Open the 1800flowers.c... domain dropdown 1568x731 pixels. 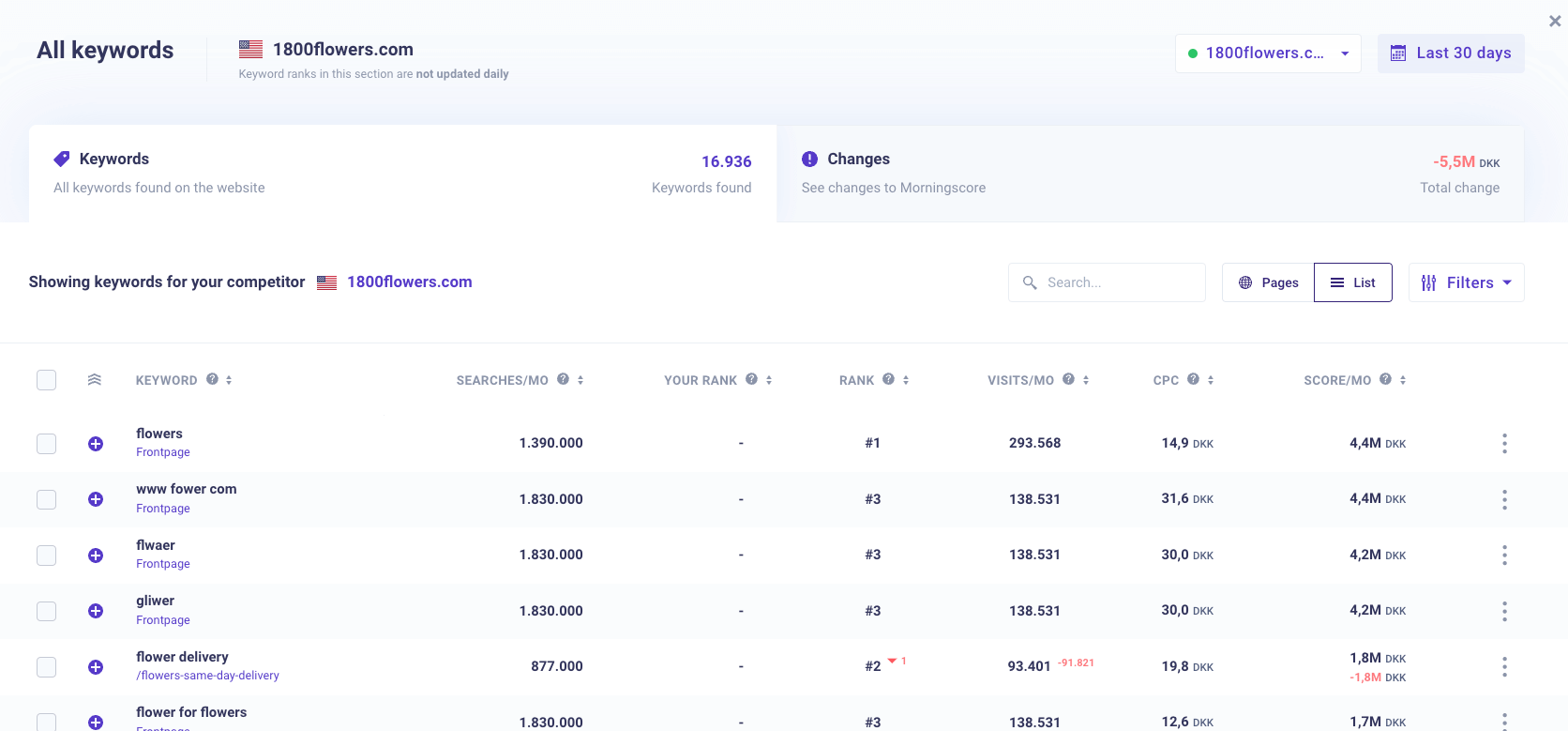tap(1268, 53)
